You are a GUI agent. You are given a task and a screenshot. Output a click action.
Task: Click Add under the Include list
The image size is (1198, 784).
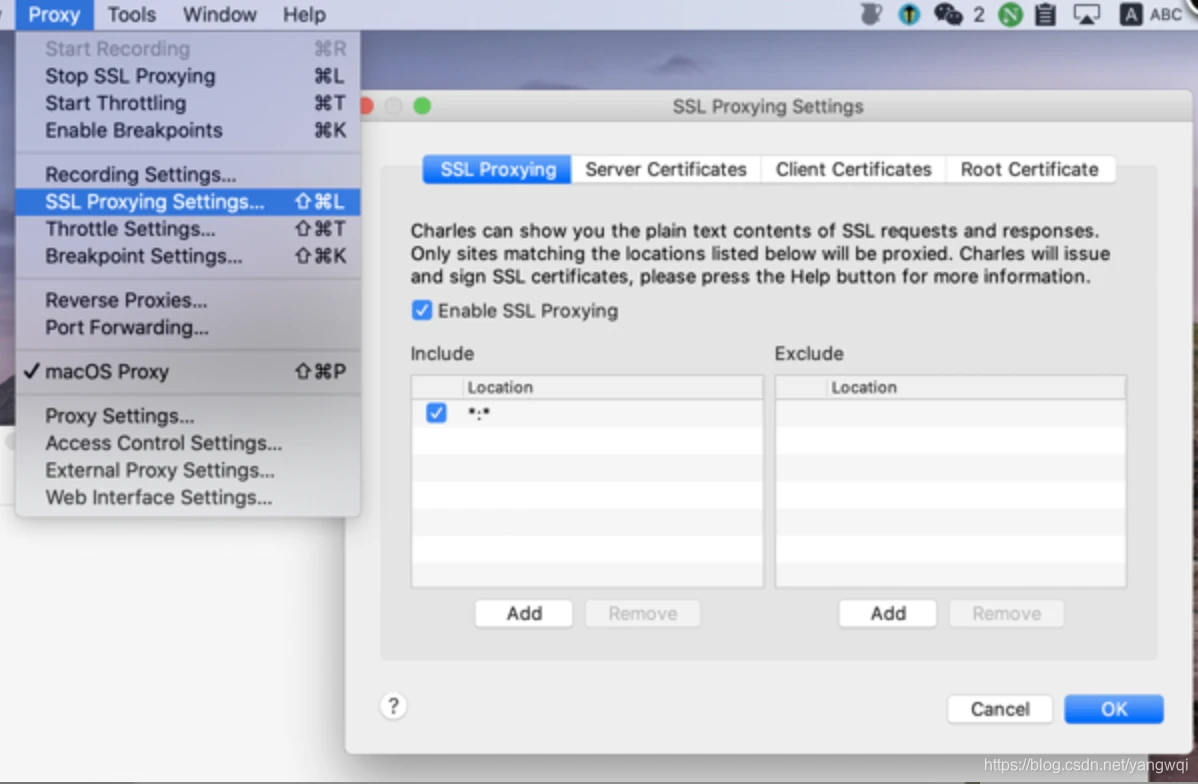pyautogui.click(x=524, y=614)
